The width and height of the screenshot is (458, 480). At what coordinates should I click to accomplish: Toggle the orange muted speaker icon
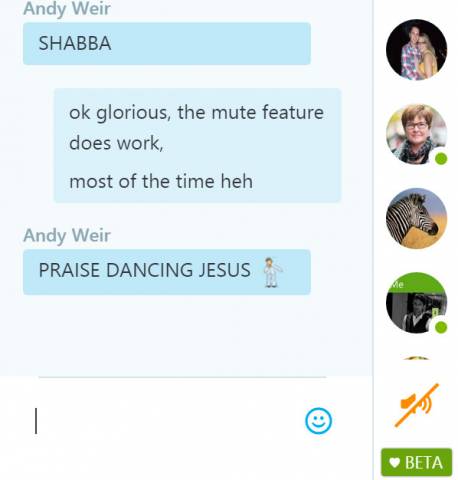click(x=417, y=405)
